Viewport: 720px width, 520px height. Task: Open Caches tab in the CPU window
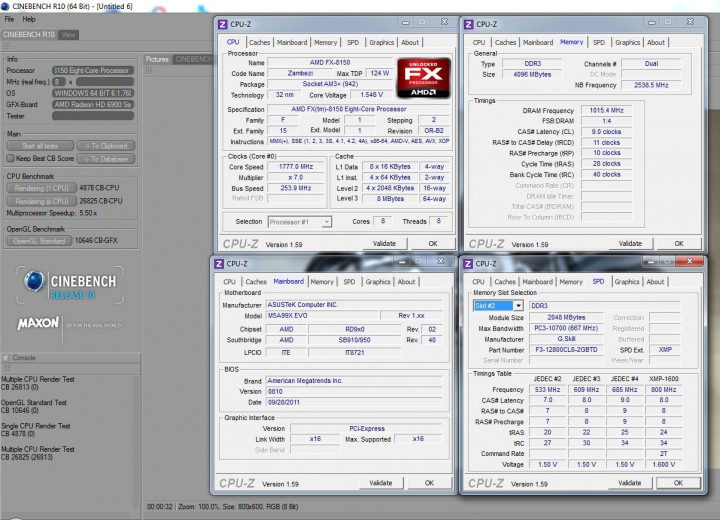click(259, 42)
